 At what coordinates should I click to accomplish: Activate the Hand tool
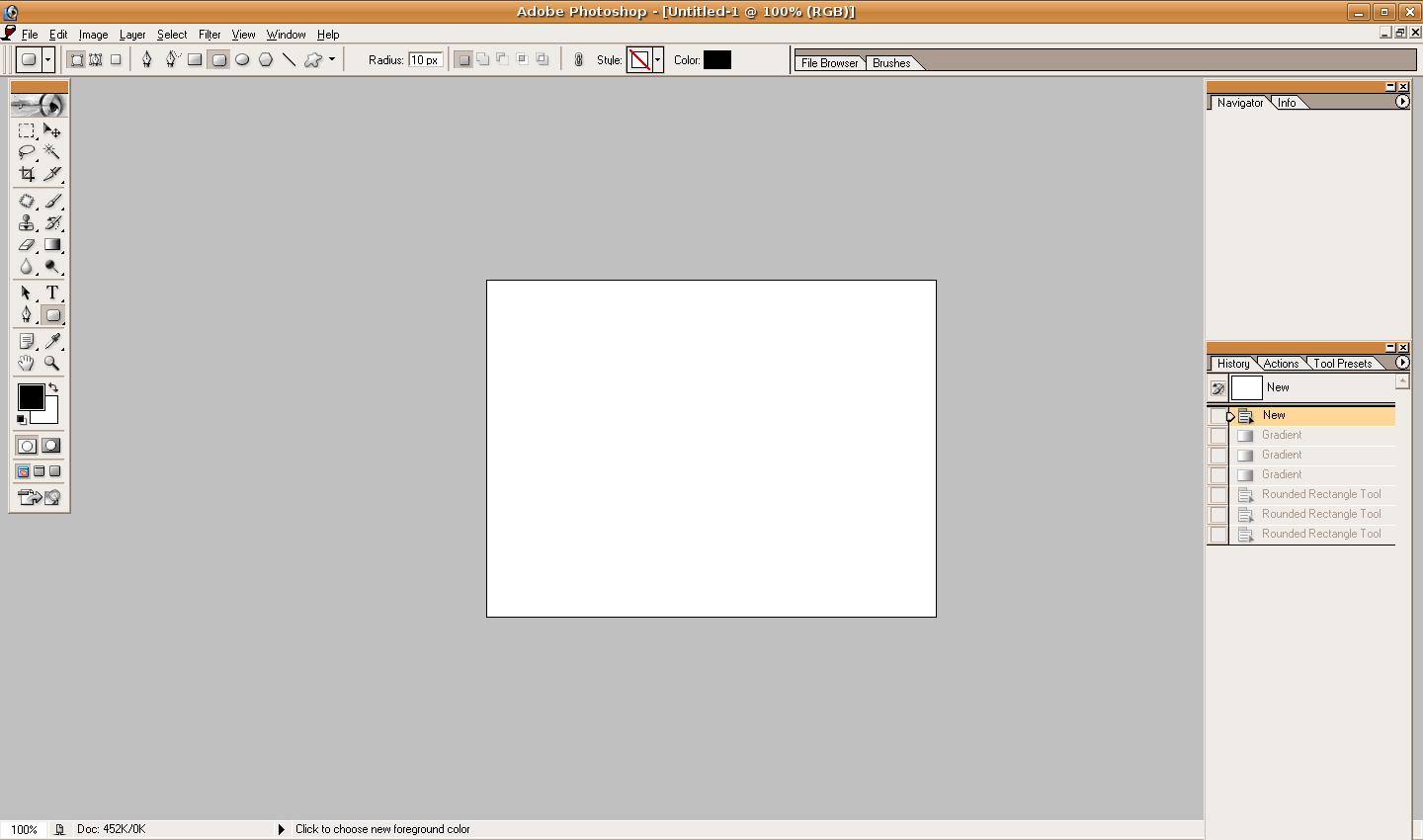click(27, 363)
